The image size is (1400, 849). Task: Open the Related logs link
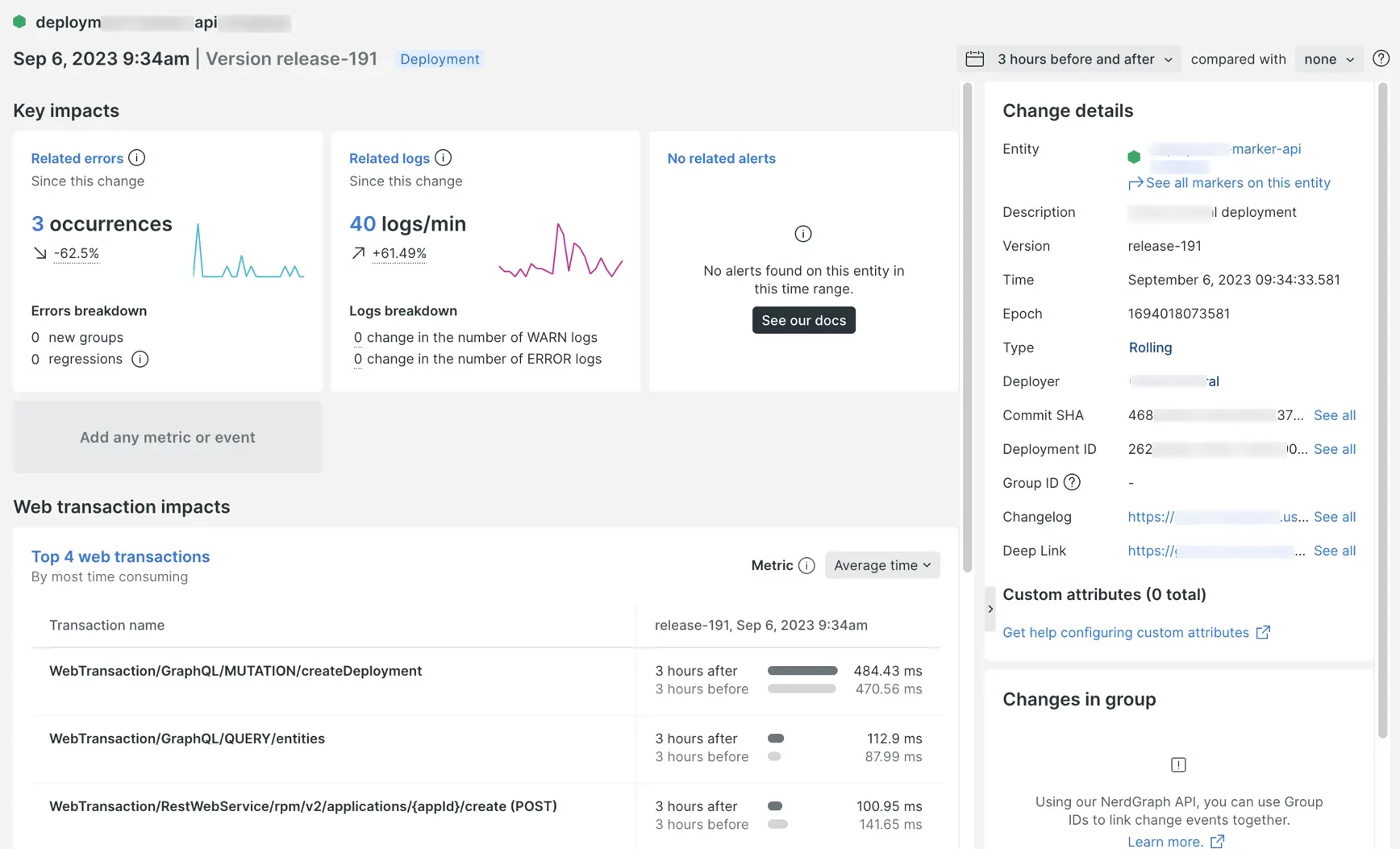pyautogui.click(x=390, y=158)
